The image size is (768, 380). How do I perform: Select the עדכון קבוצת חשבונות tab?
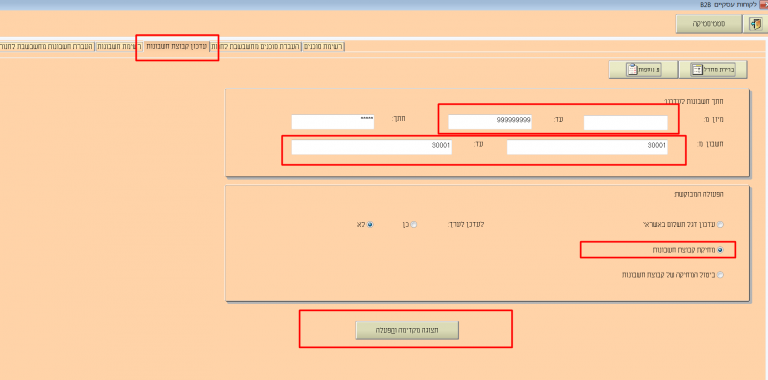pos(177,47)
